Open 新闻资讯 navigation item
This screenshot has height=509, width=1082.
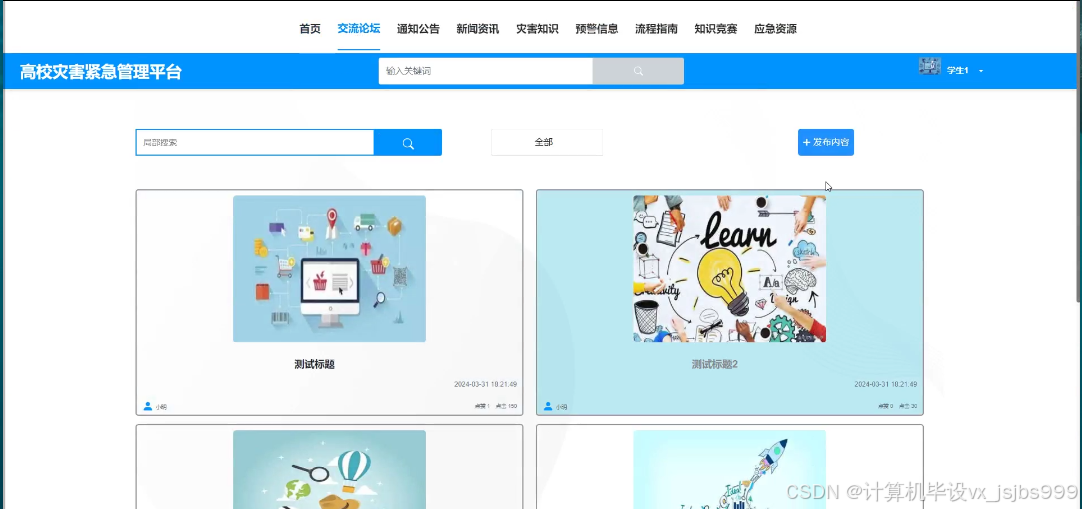[x=478, y=29]
